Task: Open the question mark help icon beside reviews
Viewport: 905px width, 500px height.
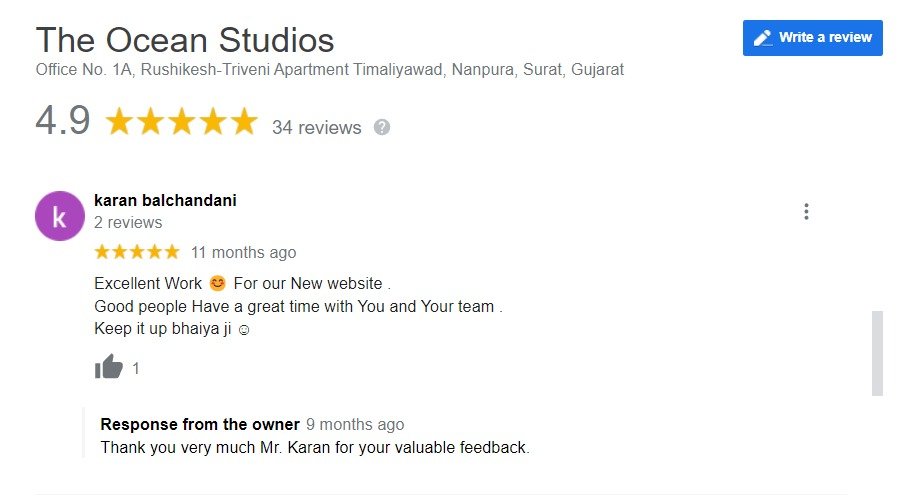Action: coord(382,127)
